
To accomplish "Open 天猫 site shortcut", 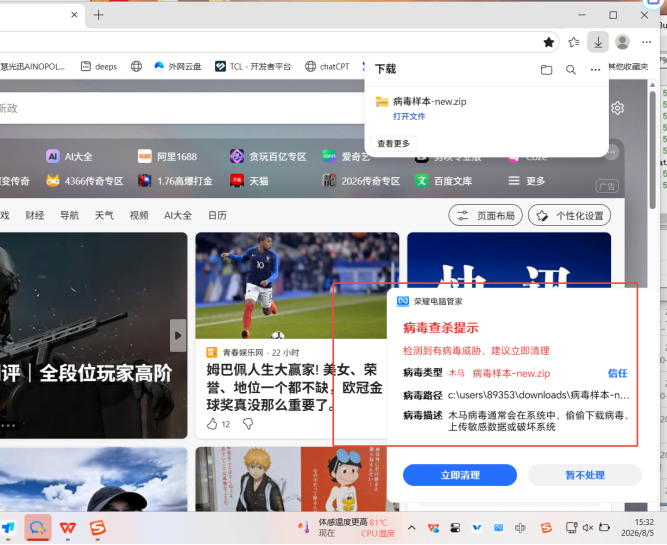I will pyautogui.click(x=249, y=181).
